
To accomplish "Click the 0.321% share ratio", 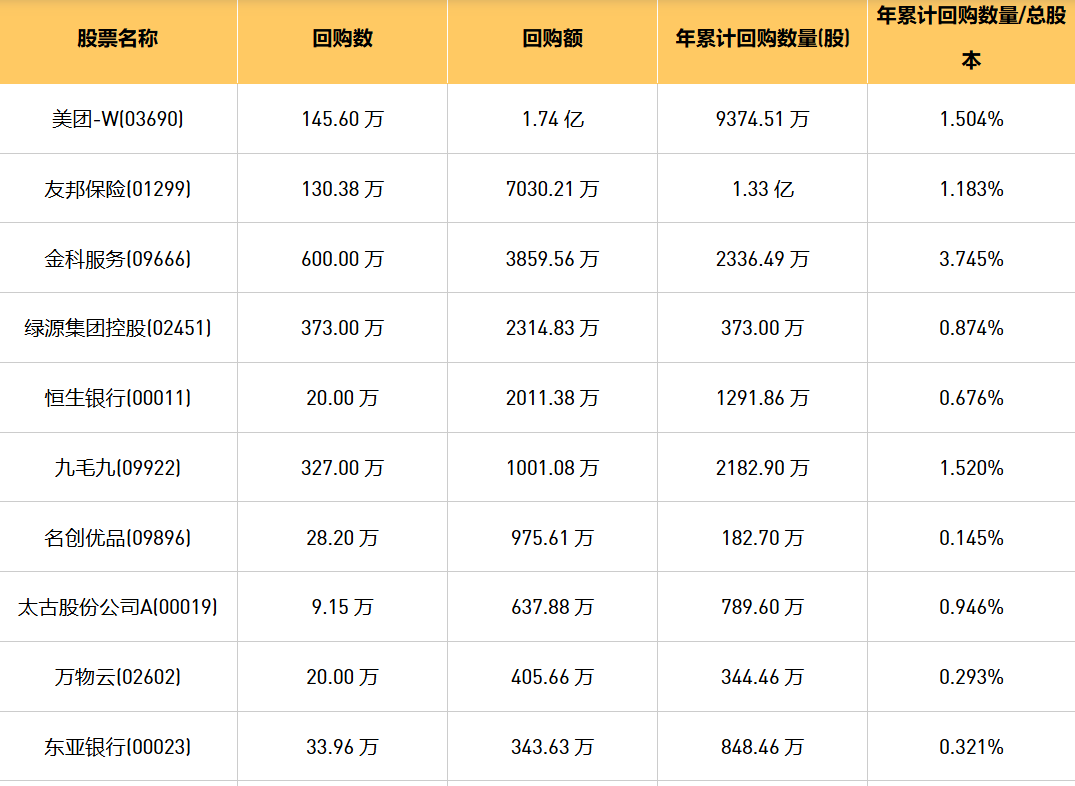I will [971, 748].
